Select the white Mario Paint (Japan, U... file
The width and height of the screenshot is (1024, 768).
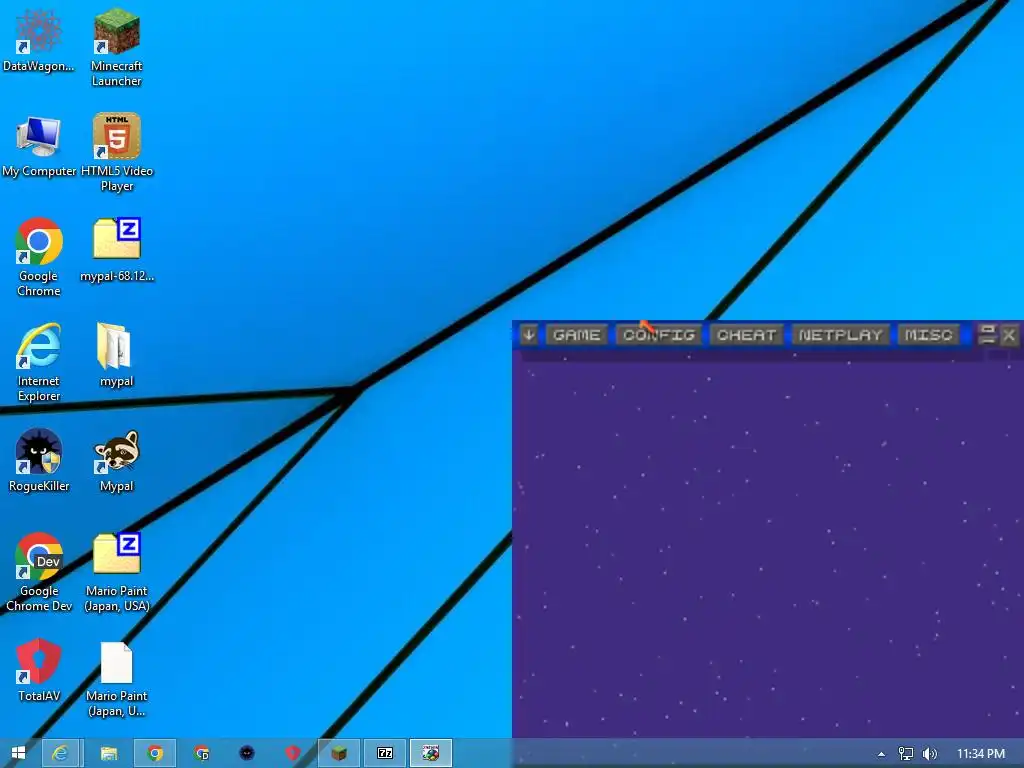(x=117, y=679)
